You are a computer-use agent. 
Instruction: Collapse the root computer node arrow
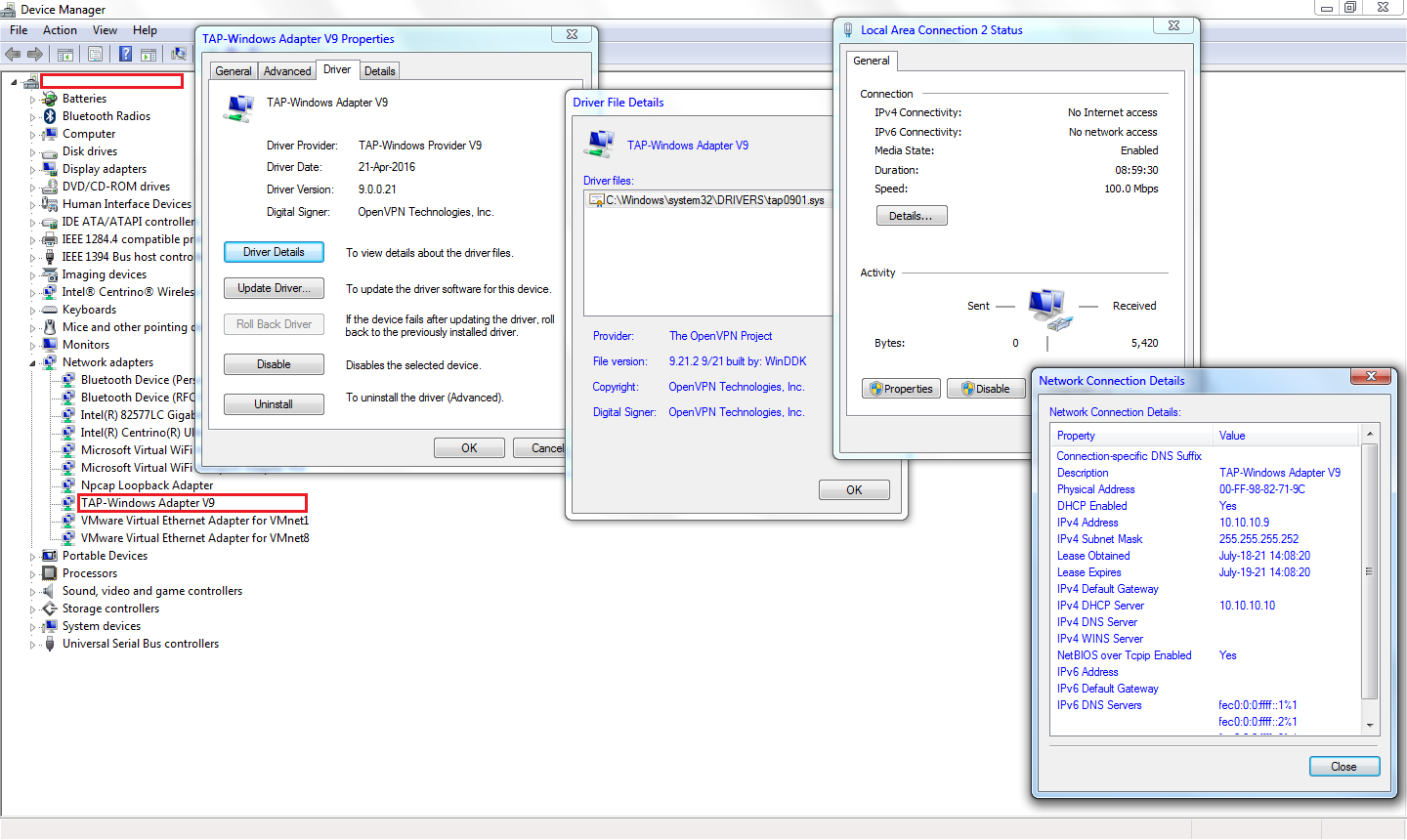click(14, 82)
